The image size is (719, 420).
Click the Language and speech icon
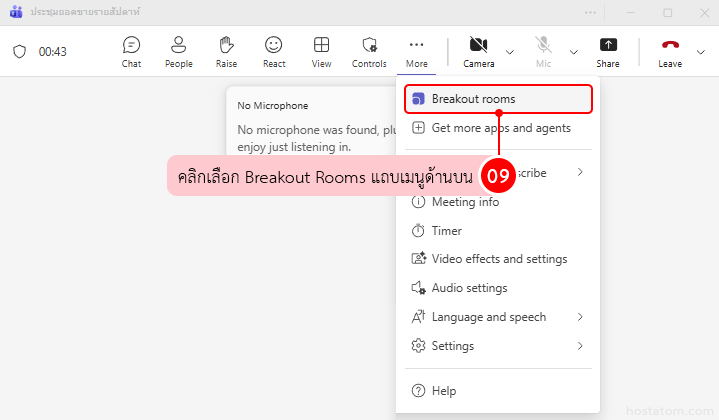pyautogui.click(x=418, y=317)
